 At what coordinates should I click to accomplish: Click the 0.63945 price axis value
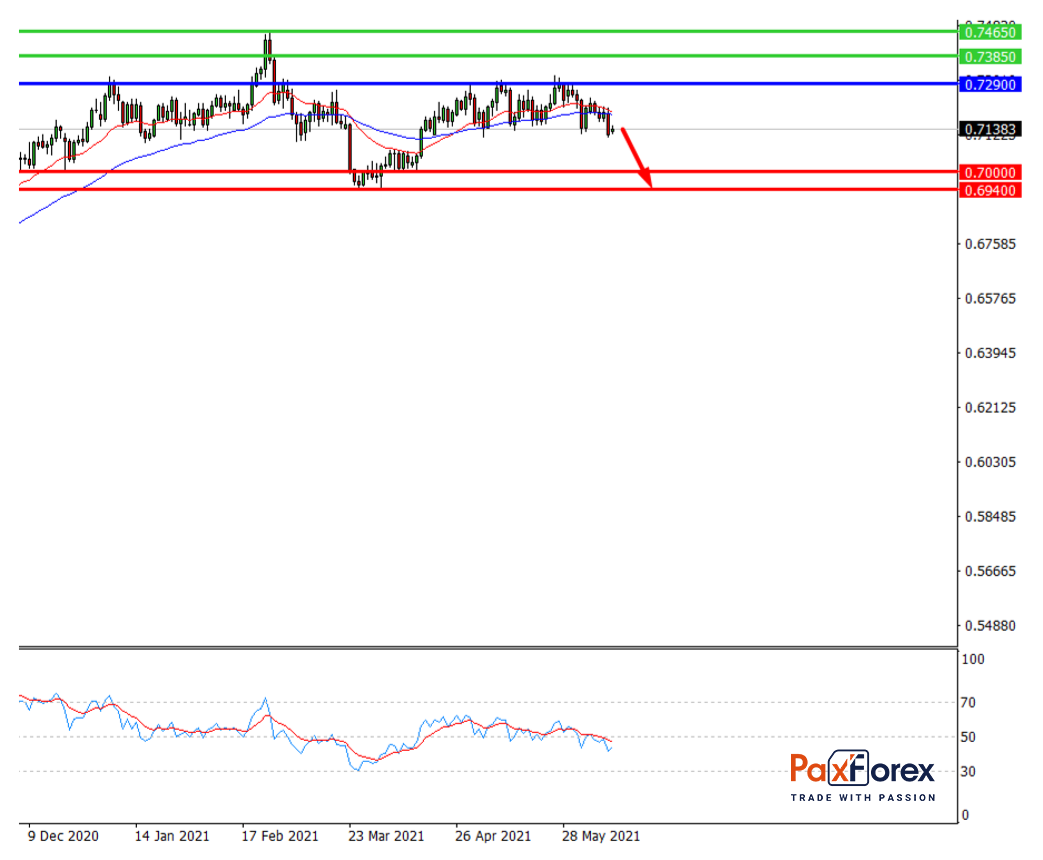990,353
